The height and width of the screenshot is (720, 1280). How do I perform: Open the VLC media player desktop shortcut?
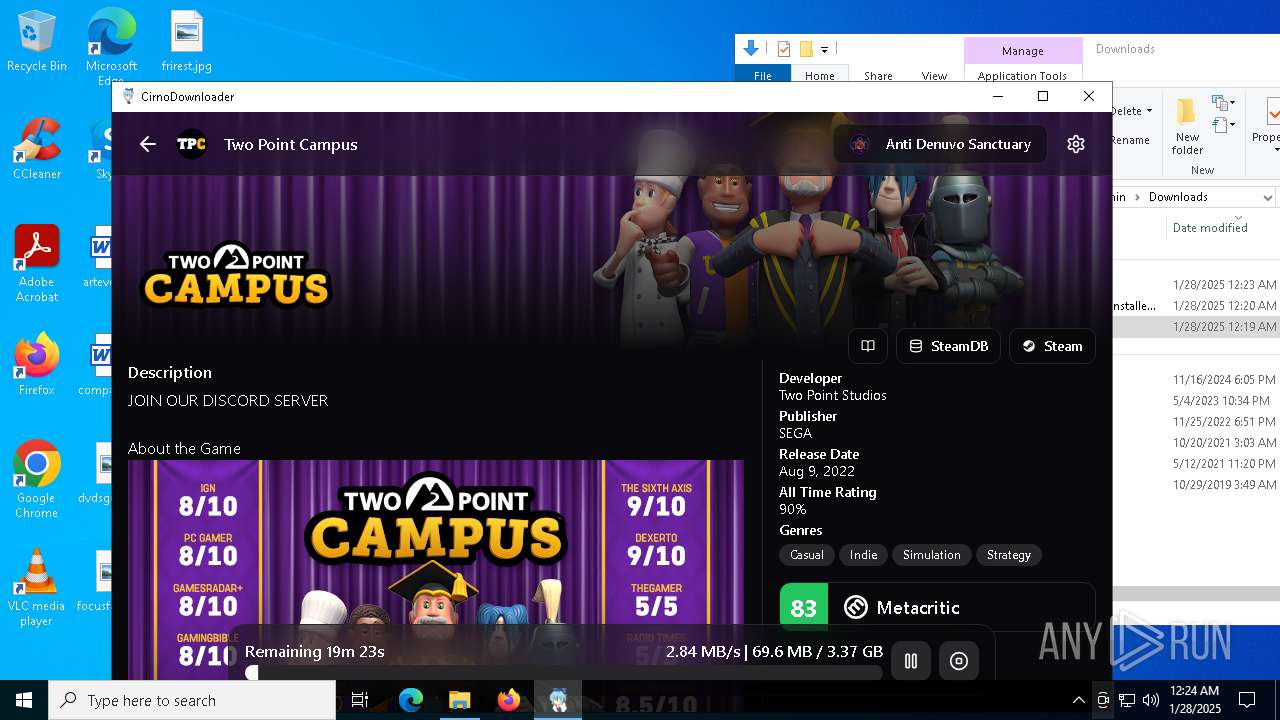(x=37, y=588)
